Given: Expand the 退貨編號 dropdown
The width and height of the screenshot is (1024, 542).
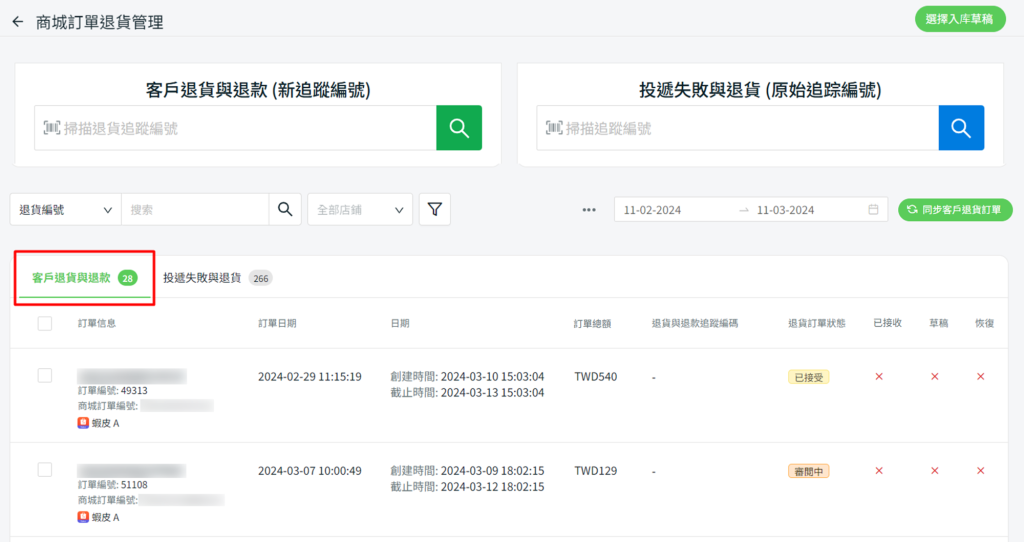Looking at the screenshot, I should coord(65,210).
